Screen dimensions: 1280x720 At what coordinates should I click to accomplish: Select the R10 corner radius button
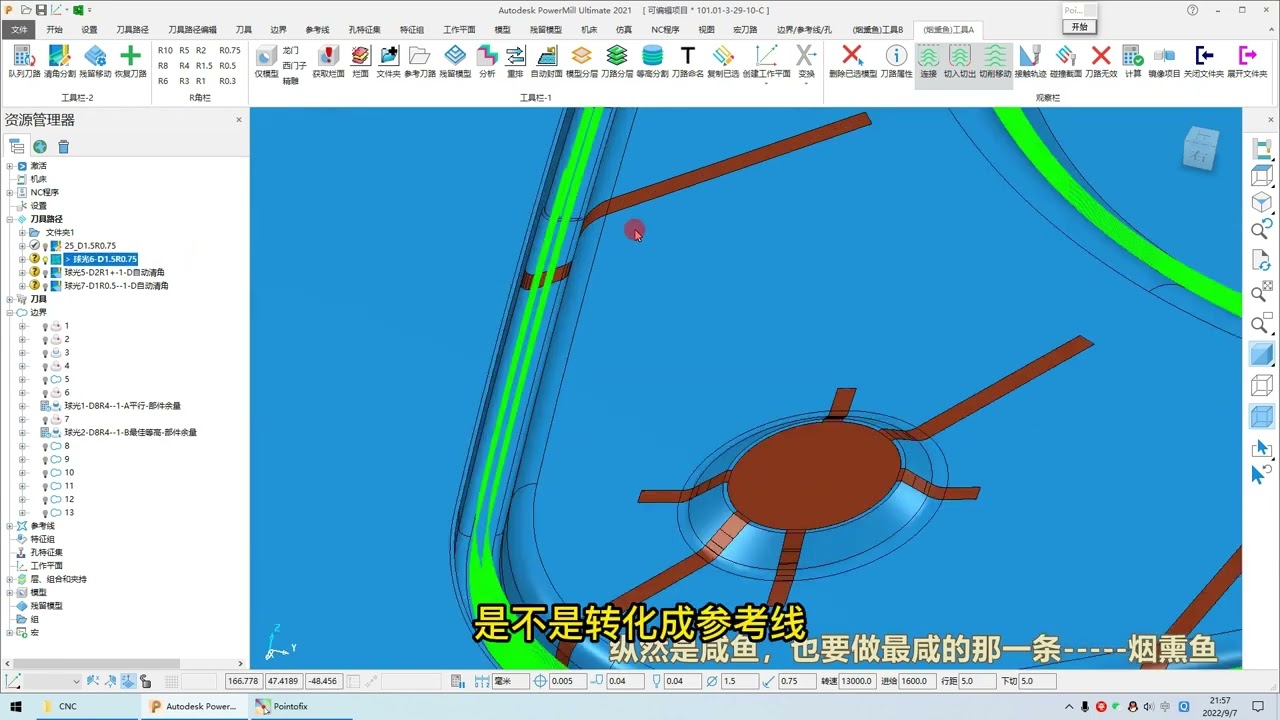165,50
